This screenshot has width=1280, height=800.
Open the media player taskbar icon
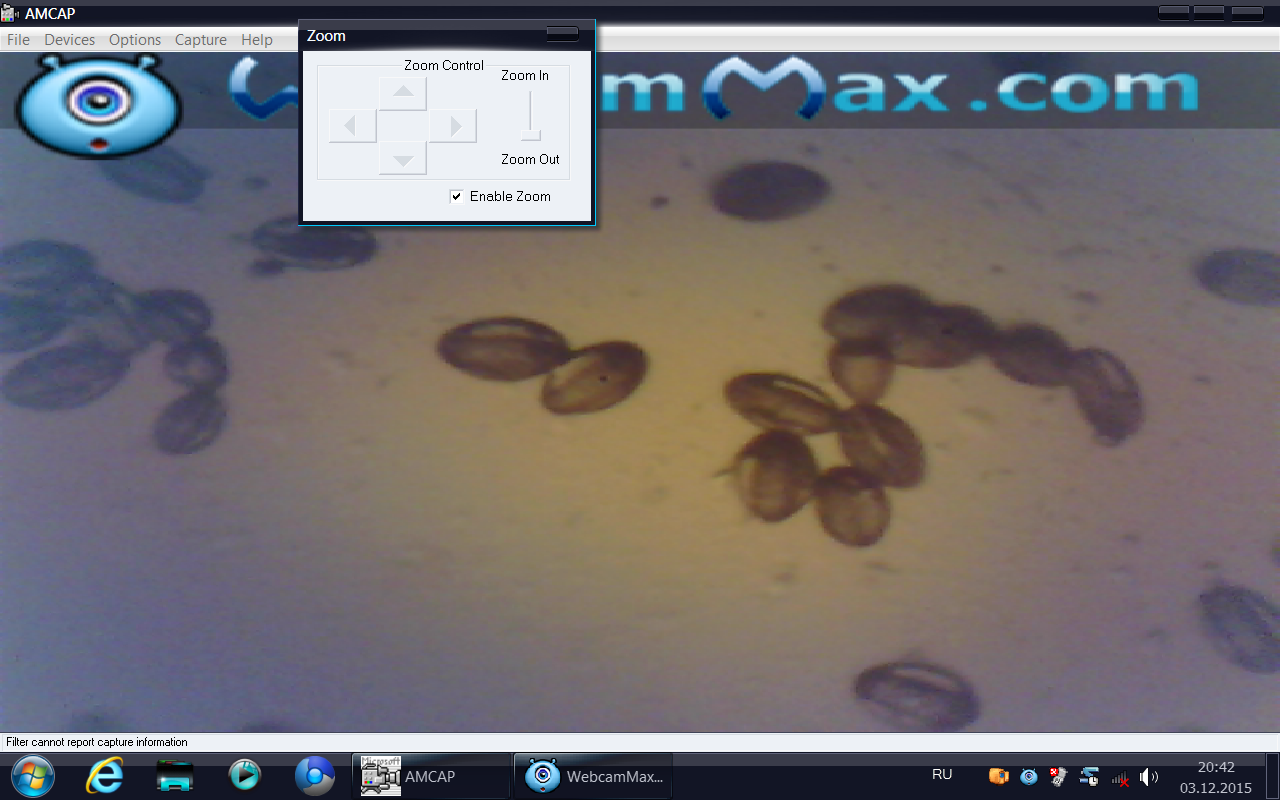245,776
